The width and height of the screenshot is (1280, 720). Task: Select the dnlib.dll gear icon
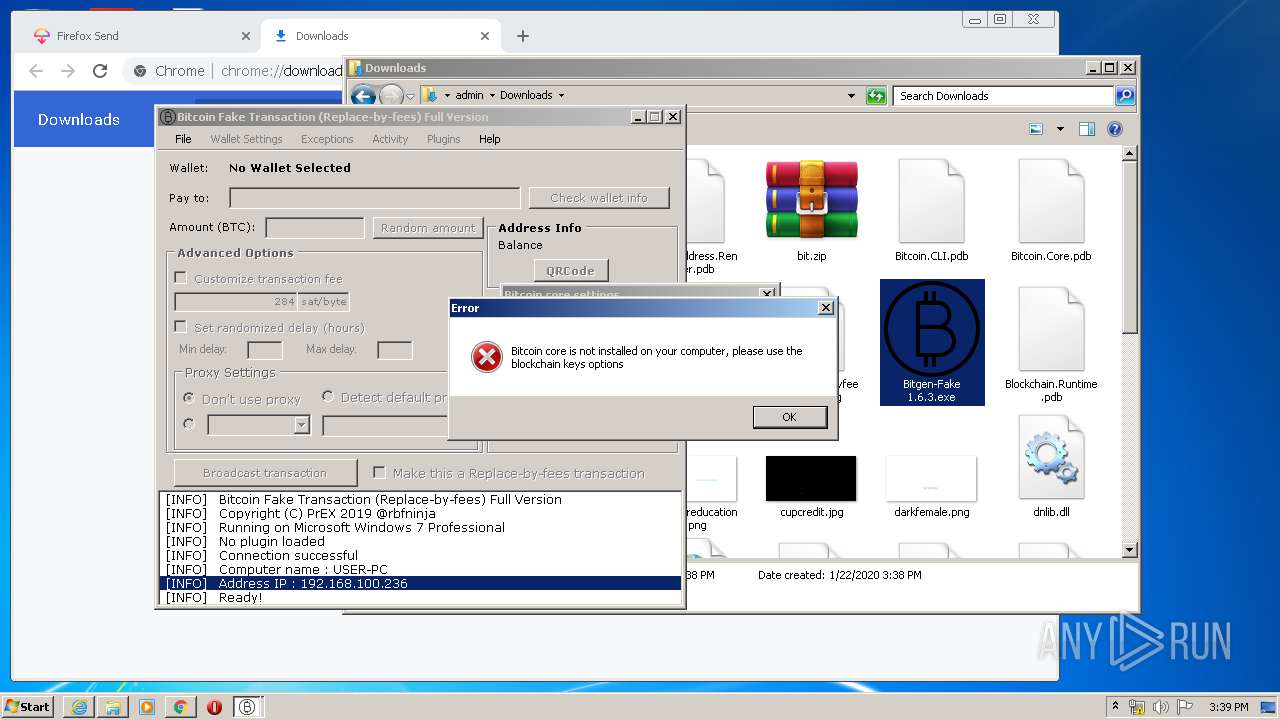(x=1050, y=457)
